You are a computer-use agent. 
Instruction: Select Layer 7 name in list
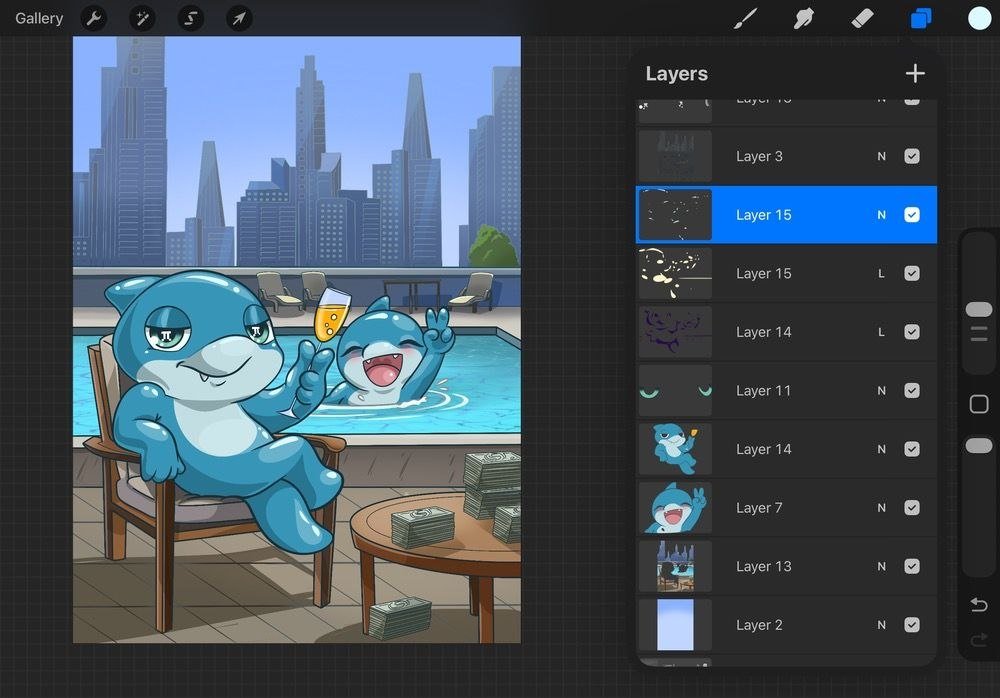tap(759, 508)
